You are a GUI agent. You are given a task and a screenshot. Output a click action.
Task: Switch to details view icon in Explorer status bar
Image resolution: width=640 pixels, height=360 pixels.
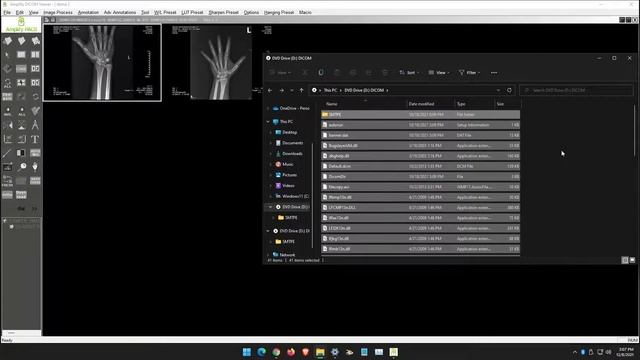[x=625, y=260]
